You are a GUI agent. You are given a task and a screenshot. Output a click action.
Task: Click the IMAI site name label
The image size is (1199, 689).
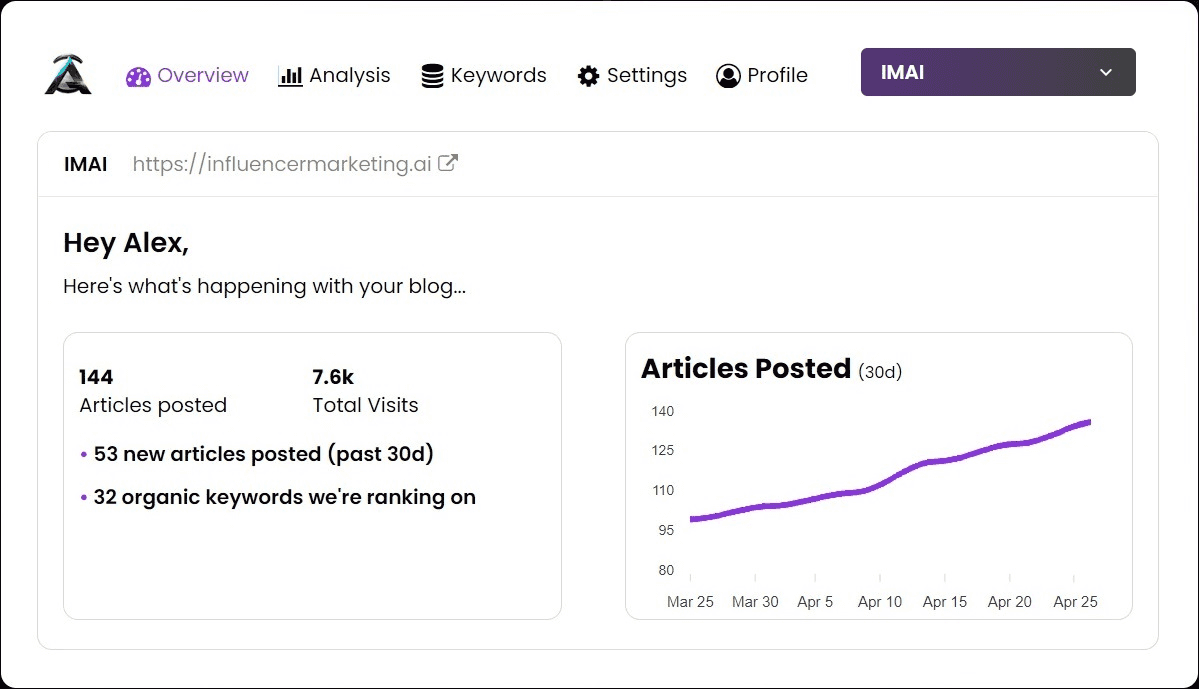click(x=85, y=164)
